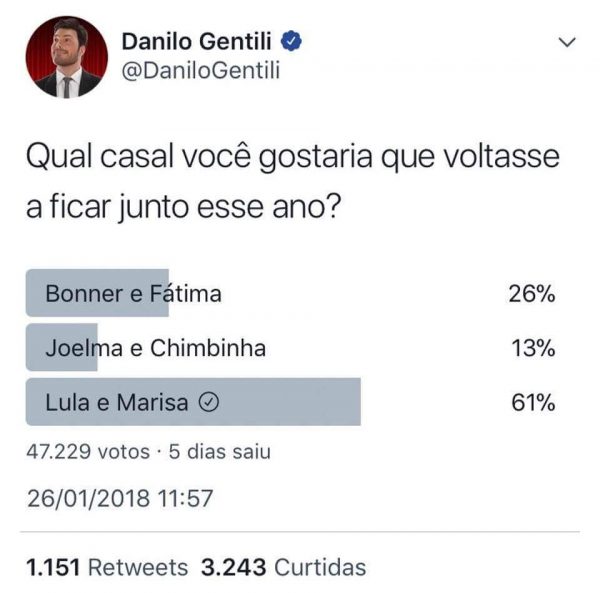Viewport: 600px width, 593px height.
Task: Click the 47.229 votos count
Action: [87, 451]
